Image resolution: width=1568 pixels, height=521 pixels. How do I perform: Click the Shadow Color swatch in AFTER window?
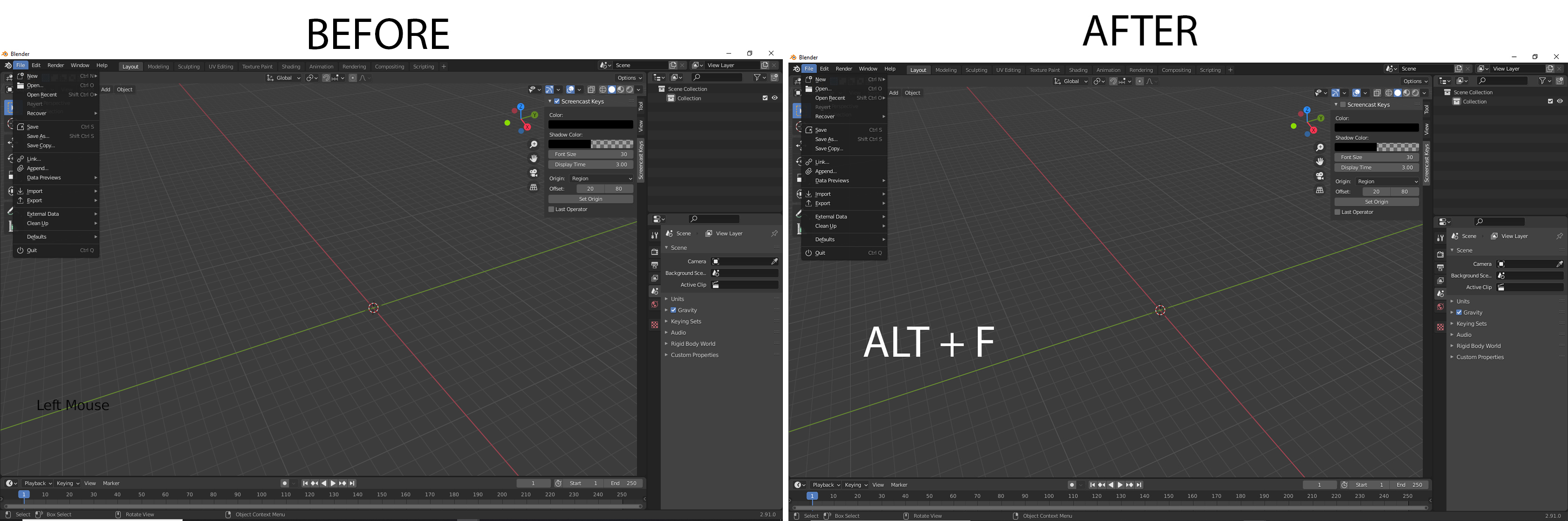[x=1377, y=147]
